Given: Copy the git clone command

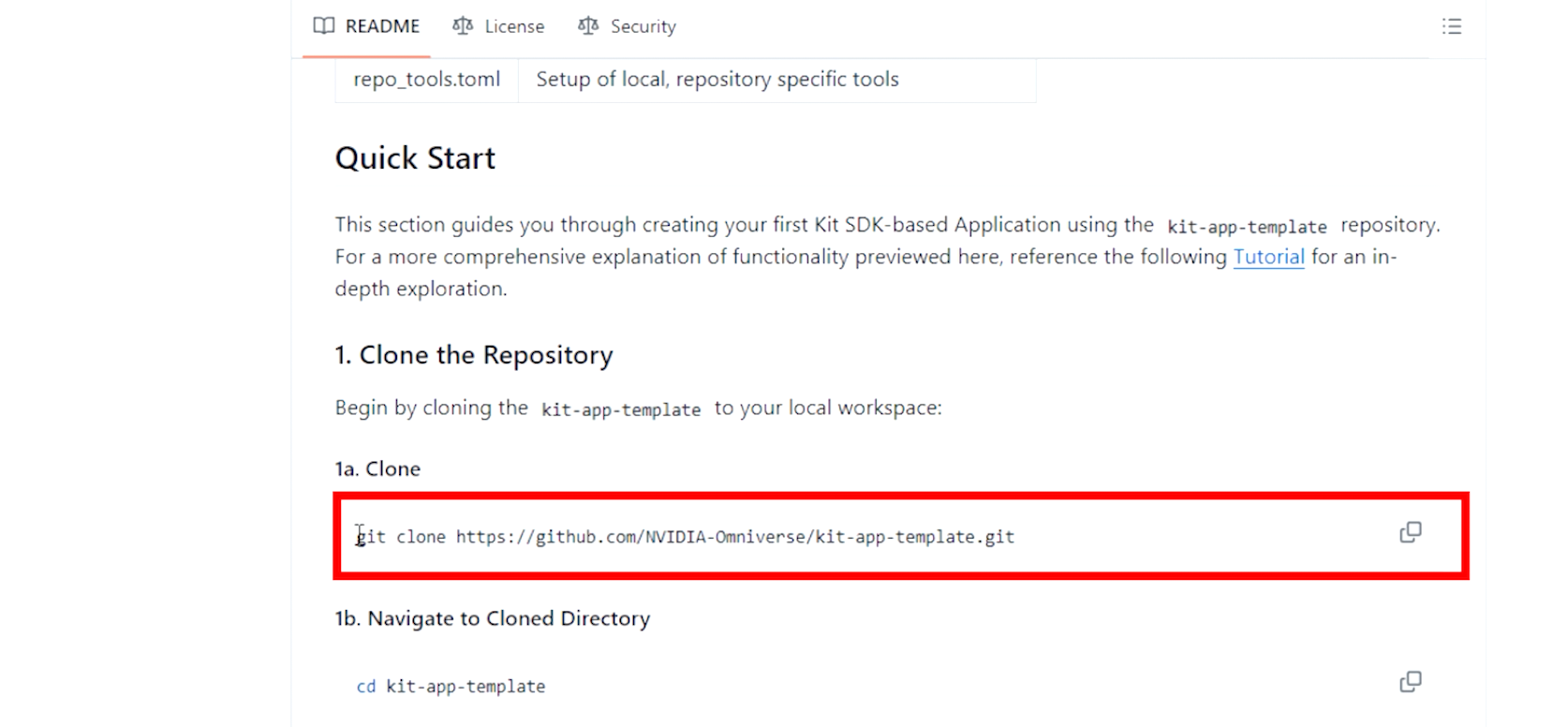Looking at the screenshot, I should tap(1410, 532).
